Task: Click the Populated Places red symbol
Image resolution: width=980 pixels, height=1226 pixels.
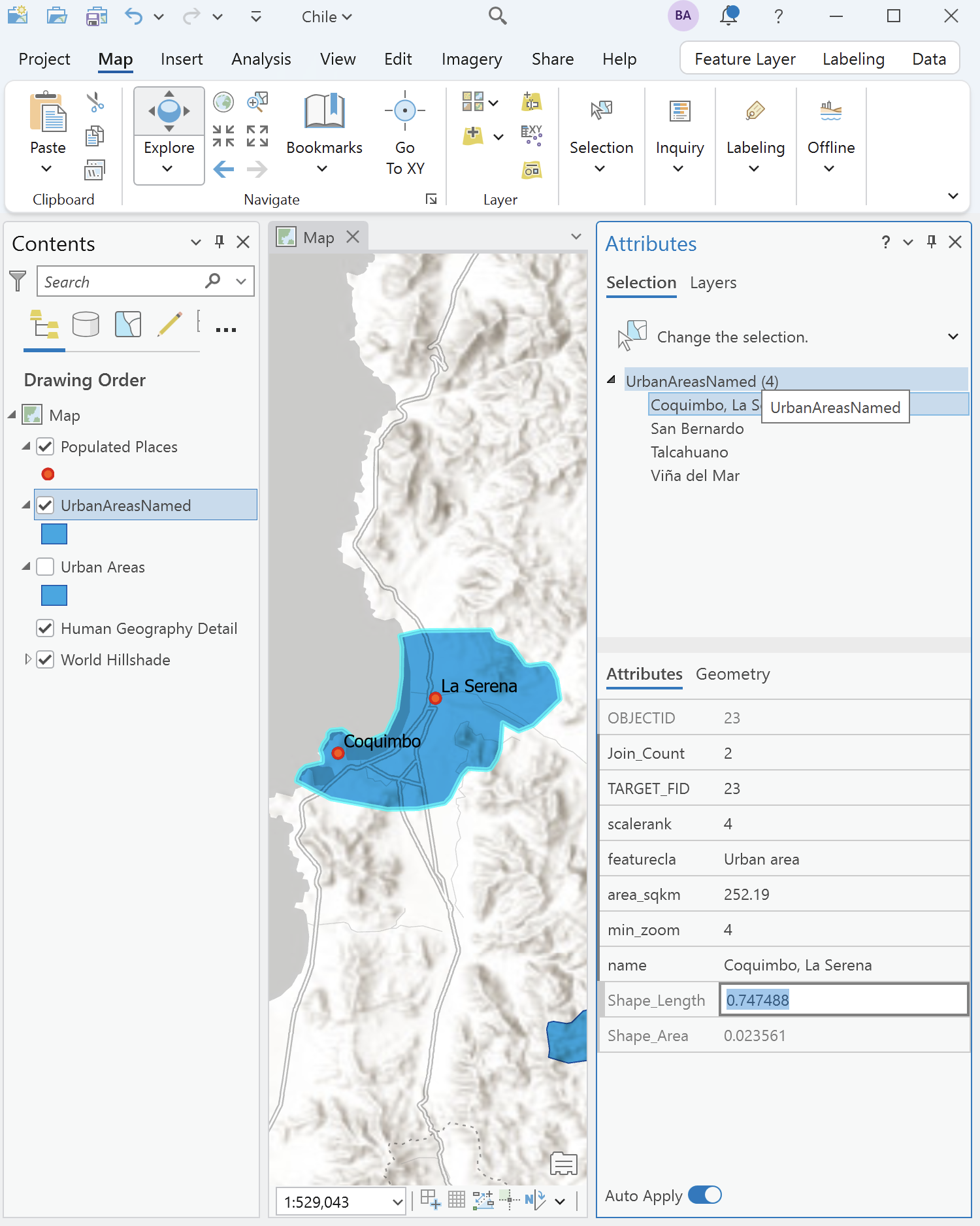Action: coord(48,474)
